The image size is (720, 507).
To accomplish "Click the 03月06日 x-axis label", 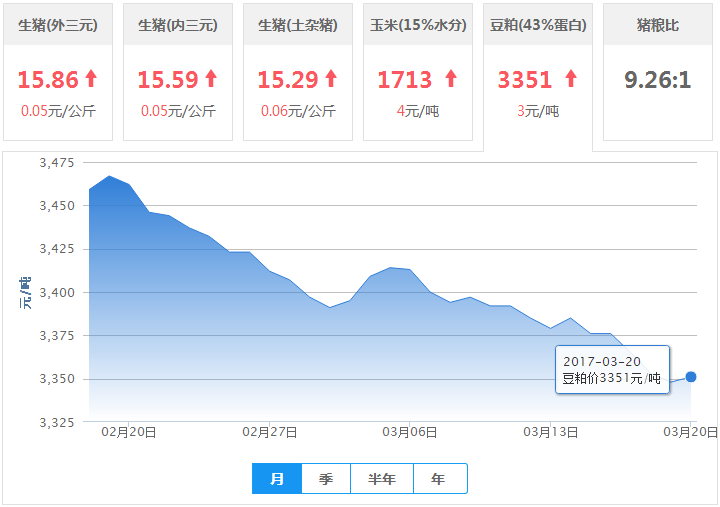I will click(410, 432).
